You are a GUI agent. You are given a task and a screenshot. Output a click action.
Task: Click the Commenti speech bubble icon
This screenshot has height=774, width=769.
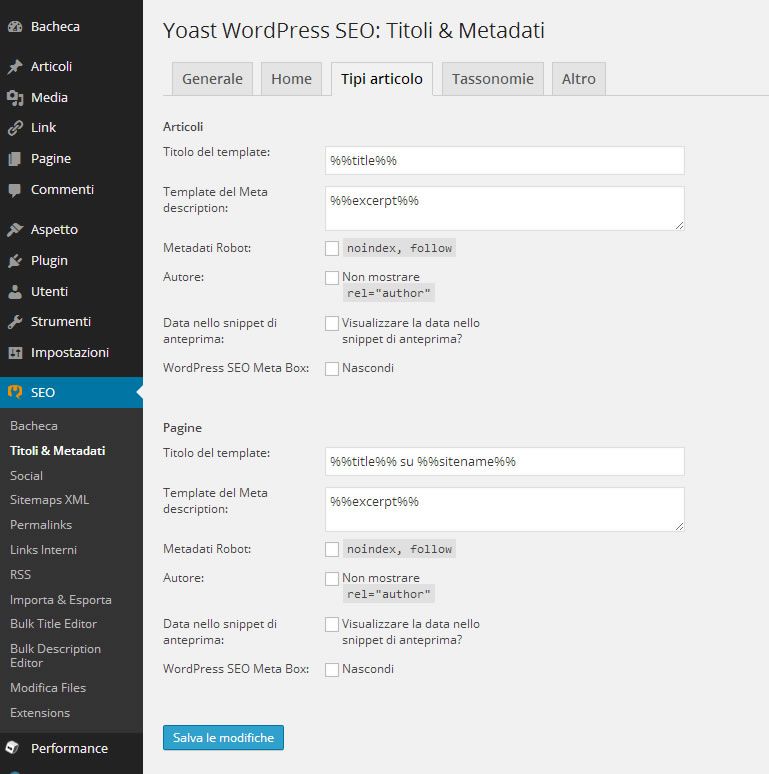coord(15,190)
